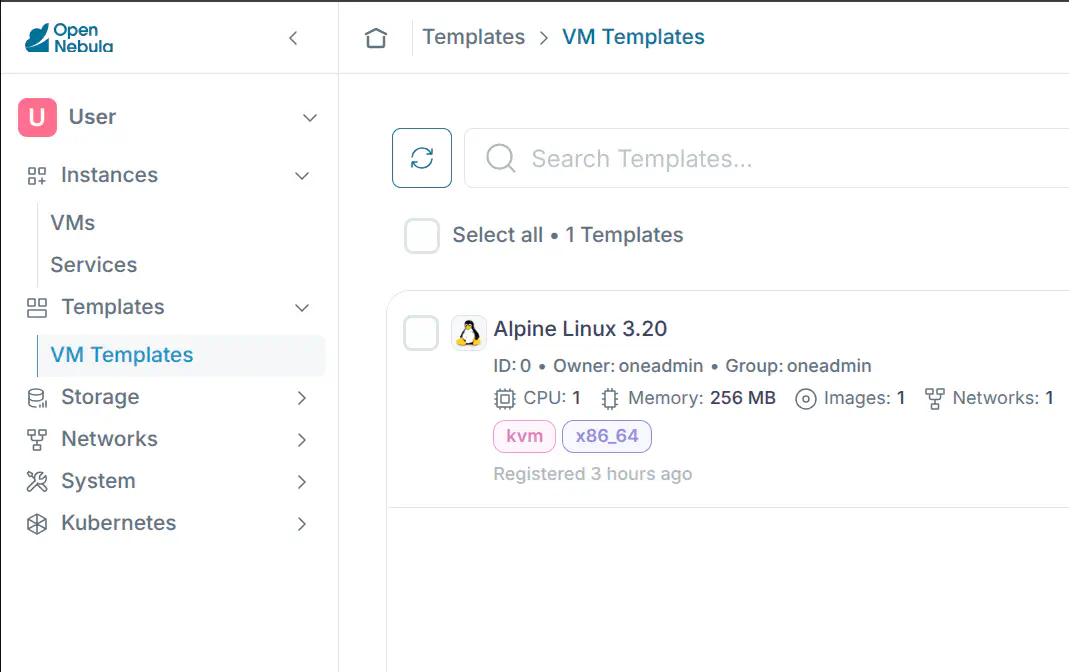Screen dimensions: 1069x672
Task: Click the System label
Action: 98,481
